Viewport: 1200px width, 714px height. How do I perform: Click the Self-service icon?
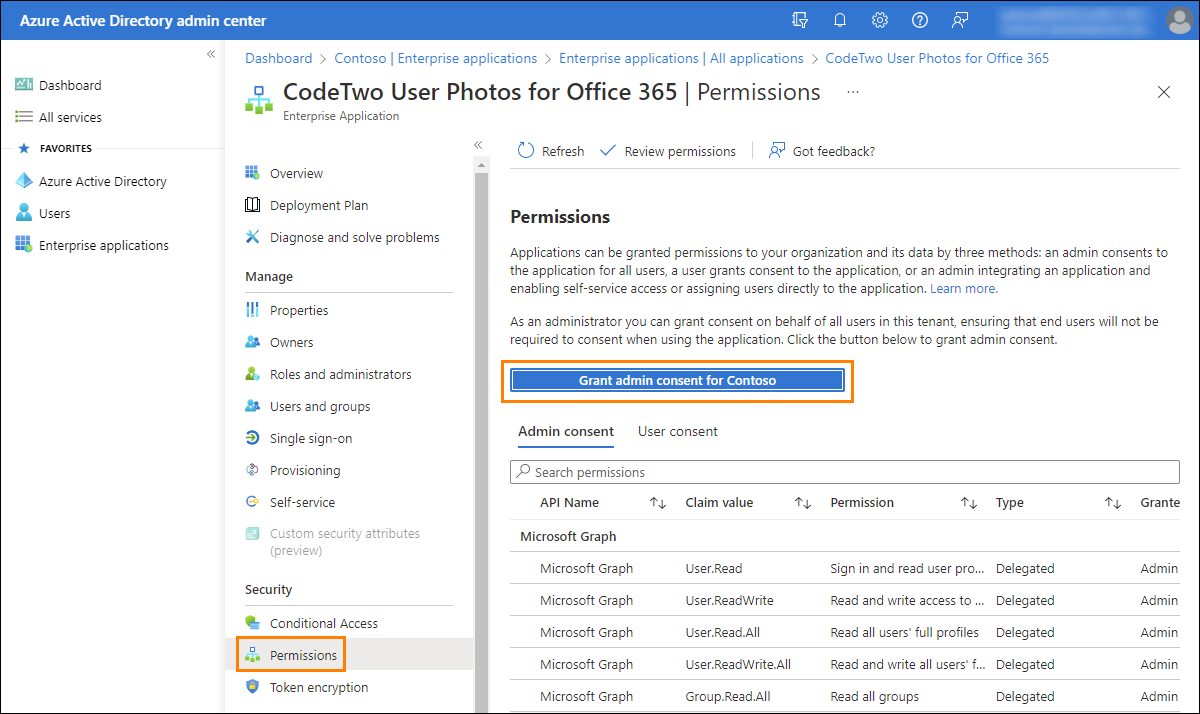coord(253,502)
